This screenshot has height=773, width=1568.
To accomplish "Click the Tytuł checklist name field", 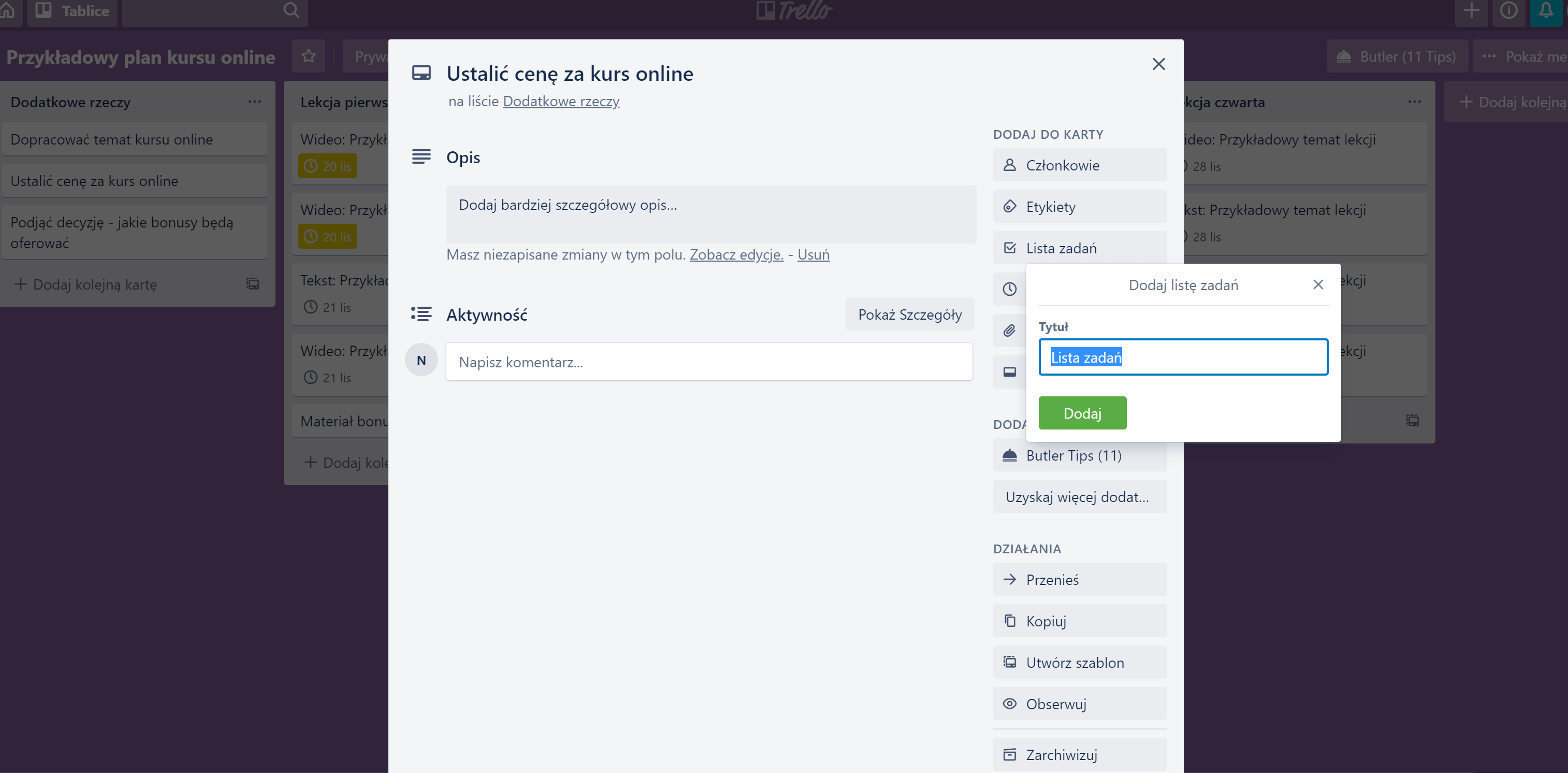I will (1183, 357).
